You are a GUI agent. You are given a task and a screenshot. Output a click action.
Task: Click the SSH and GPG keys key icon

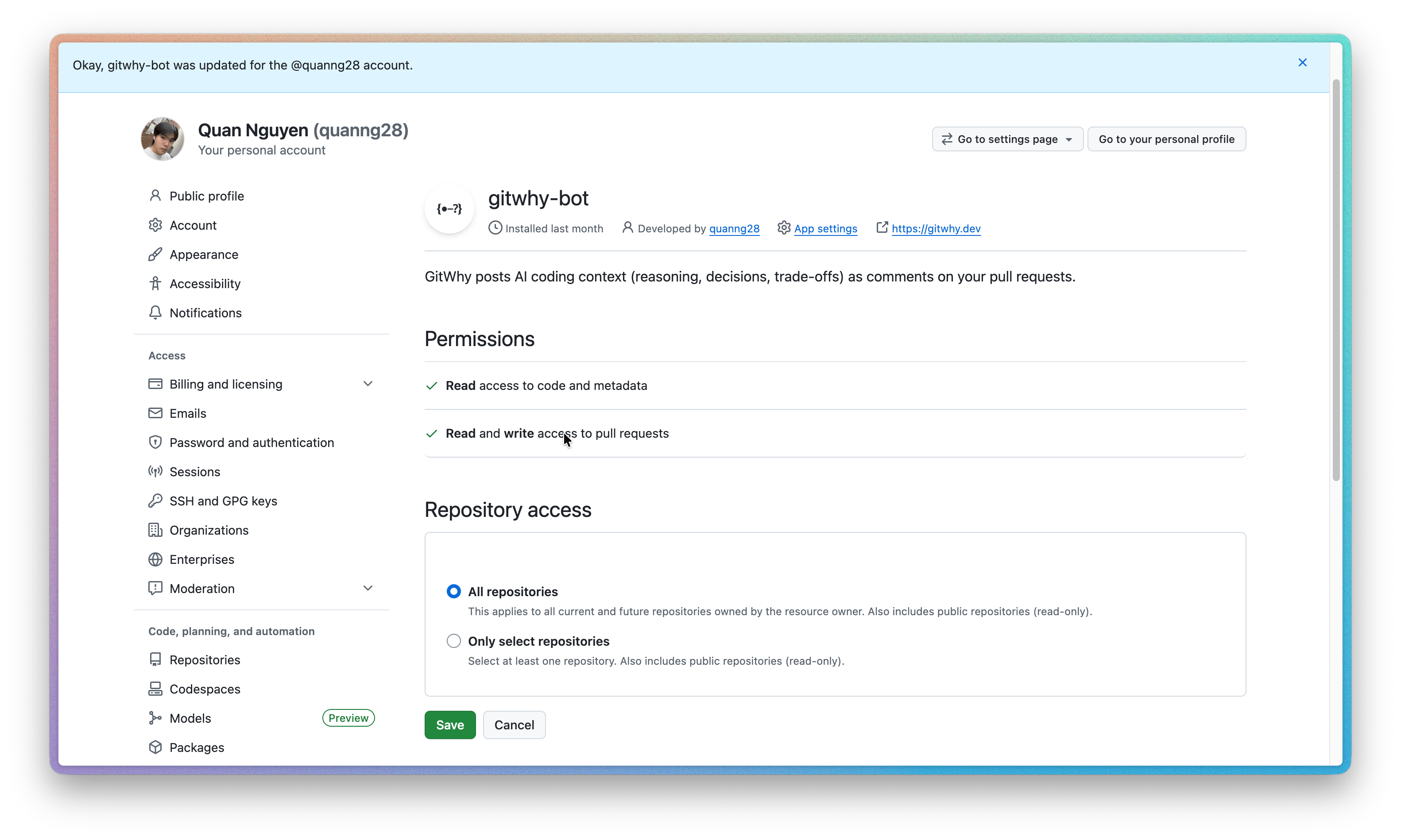pyautogui.click(x=155, y=501)
